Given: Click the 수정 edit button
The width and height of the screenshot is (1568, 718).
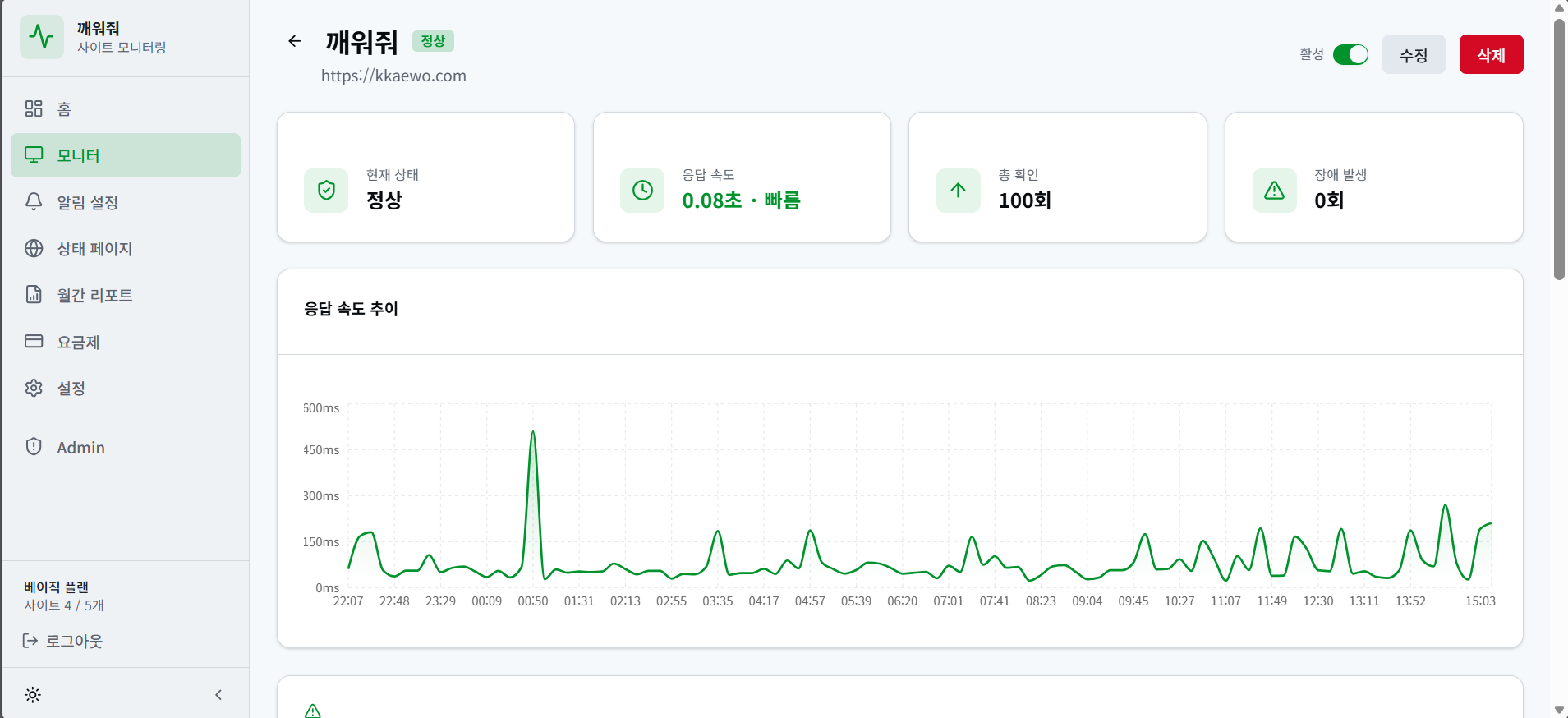Looking at the screenshot, I should (x=1414, y=54).
